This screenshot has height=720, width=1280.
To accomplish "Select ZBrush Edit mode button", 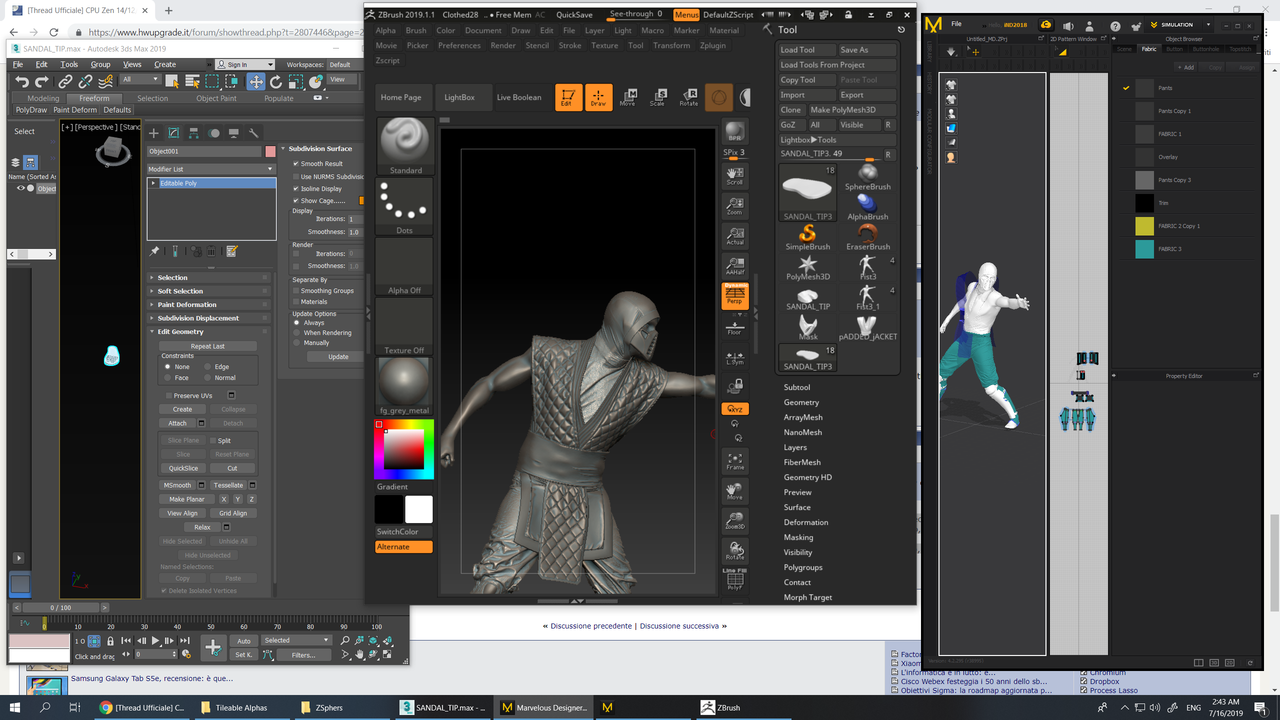I will (568, 97).
